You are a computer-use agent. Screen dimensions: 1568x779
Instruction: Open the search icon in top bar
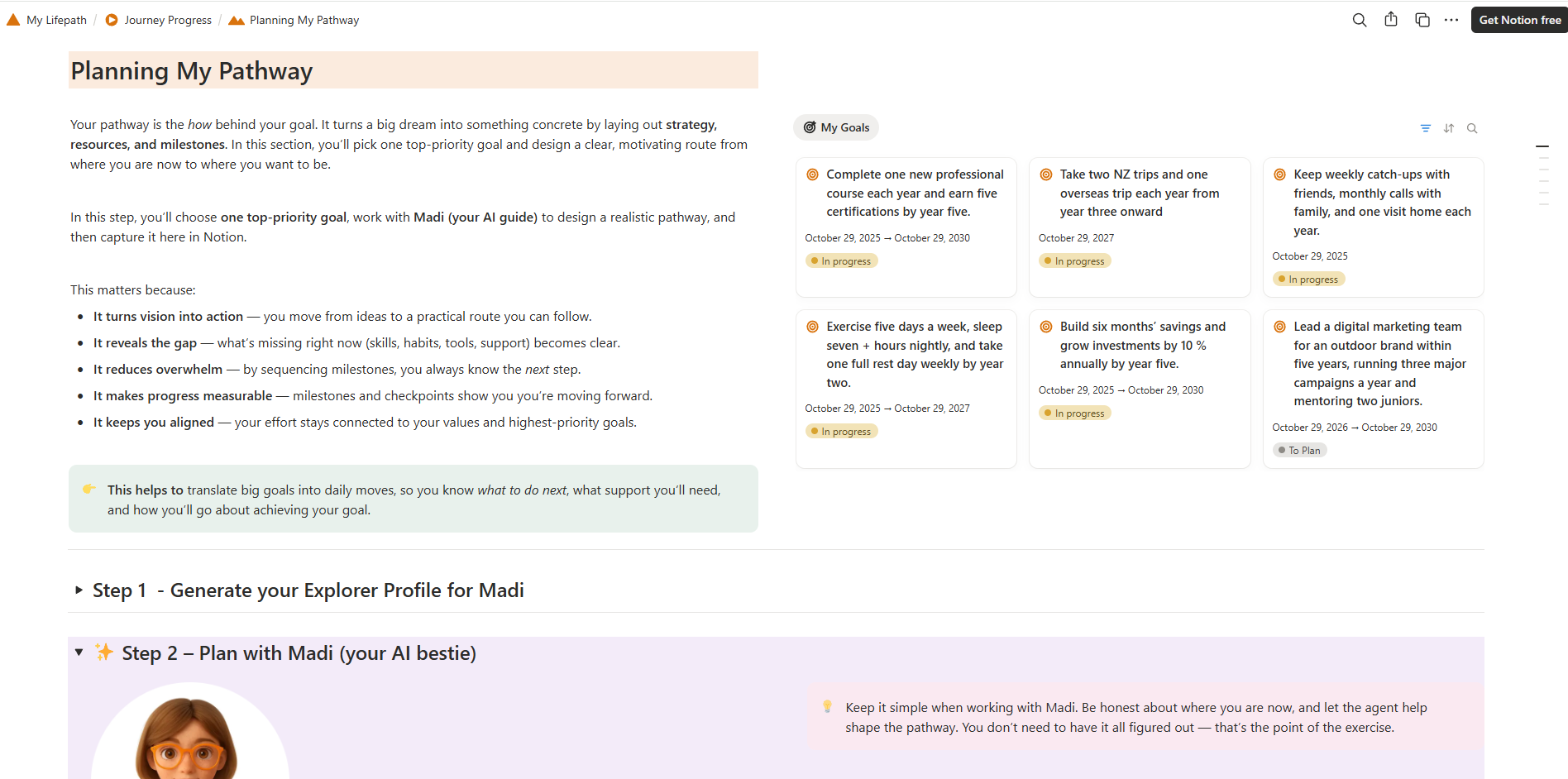(1359, 20)
